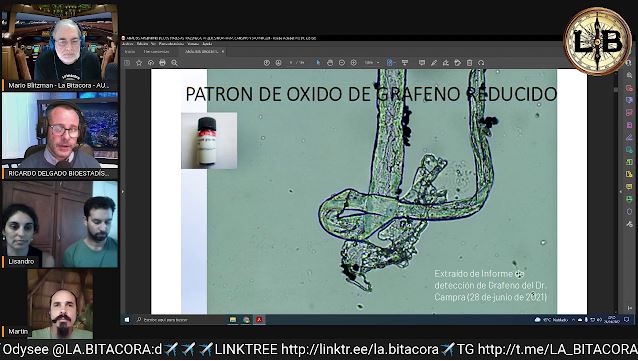Click the teal icon in right tools panel
This screenshot has height=361, width=638.
(x=629, y=150)
